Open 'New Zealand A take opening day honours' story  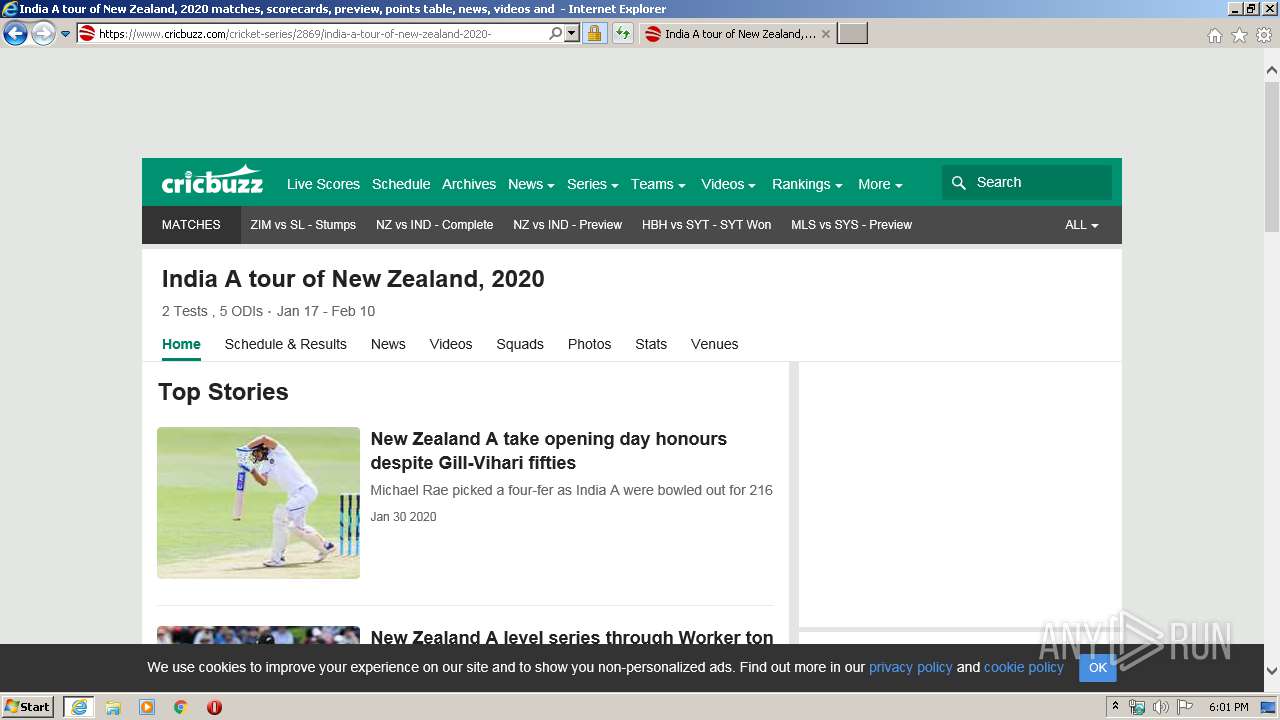(549, 451)
